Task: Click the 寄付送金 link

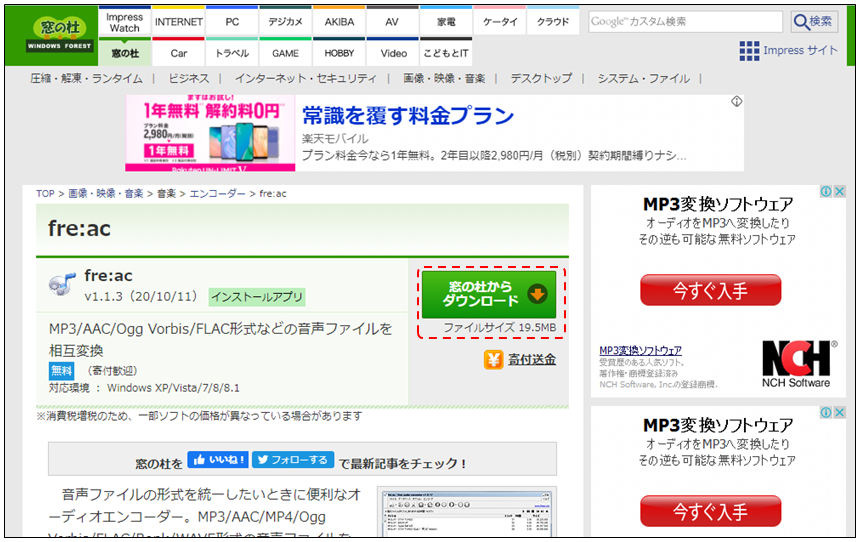Action: 531,360
